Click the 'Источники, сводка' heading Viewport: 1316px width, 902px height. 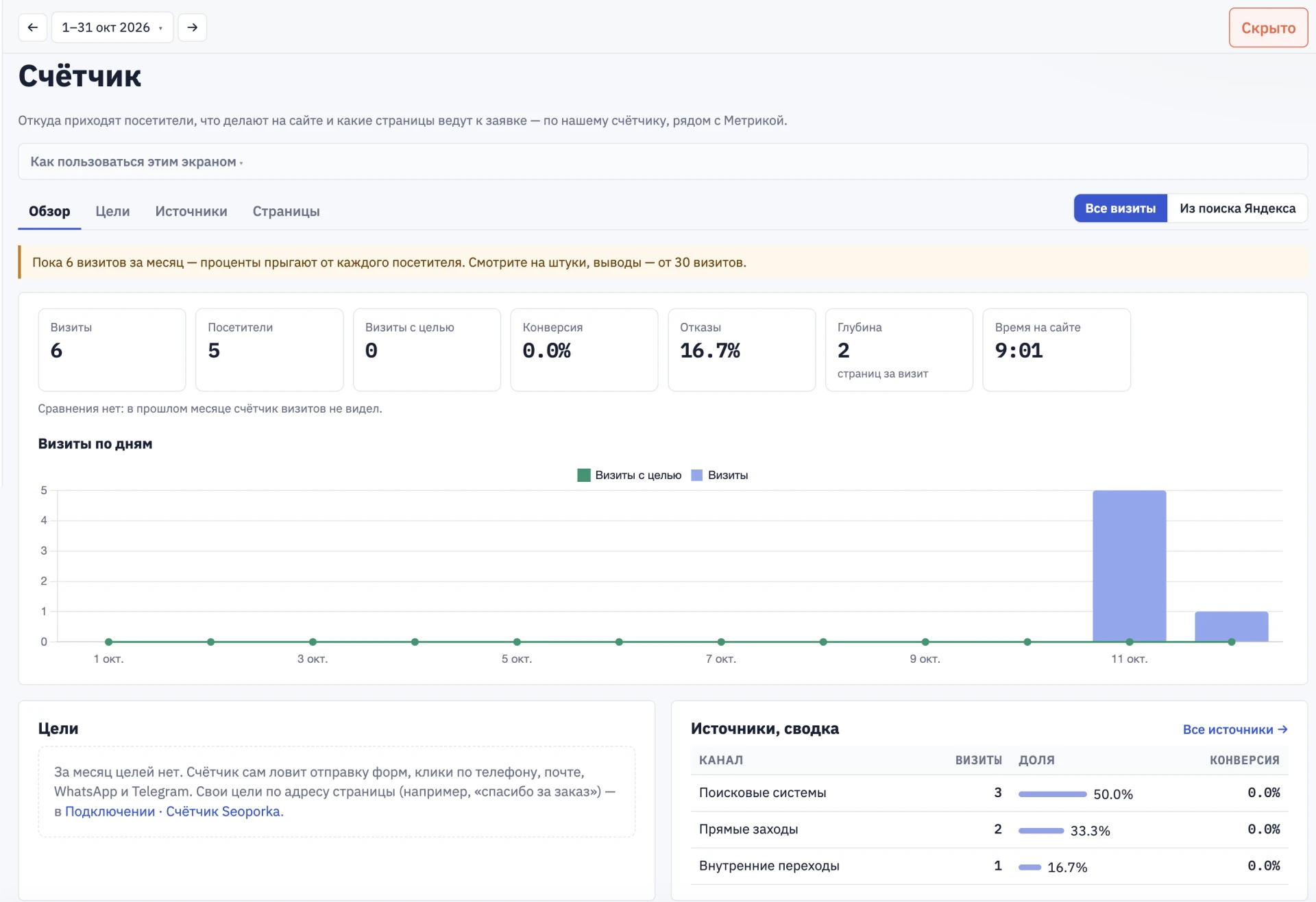click(764, 729)
